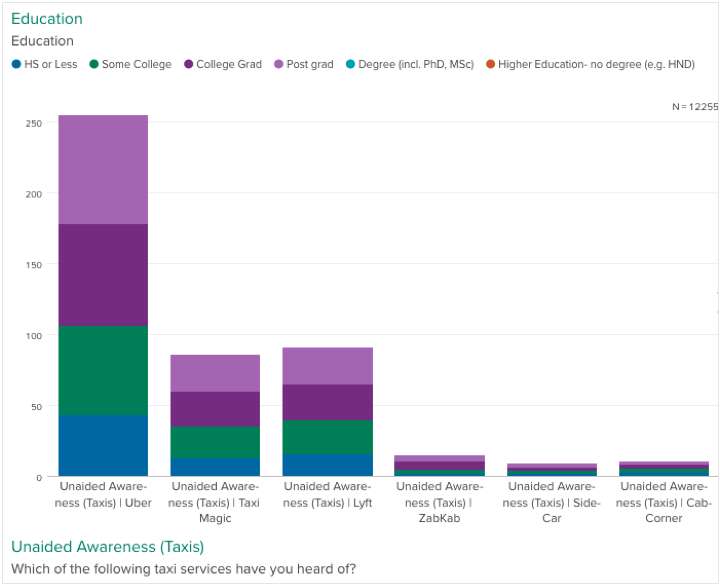This screenshot has height=585, width=720.
Task: Click the 200 y-axis tick label
Action: [34, 194]
